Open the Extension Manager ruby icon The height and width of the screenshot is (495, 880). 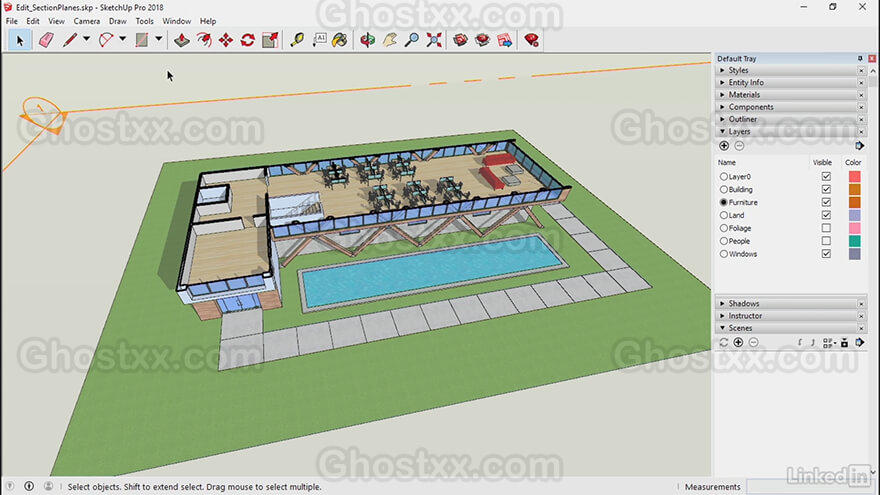pos(531,40)
